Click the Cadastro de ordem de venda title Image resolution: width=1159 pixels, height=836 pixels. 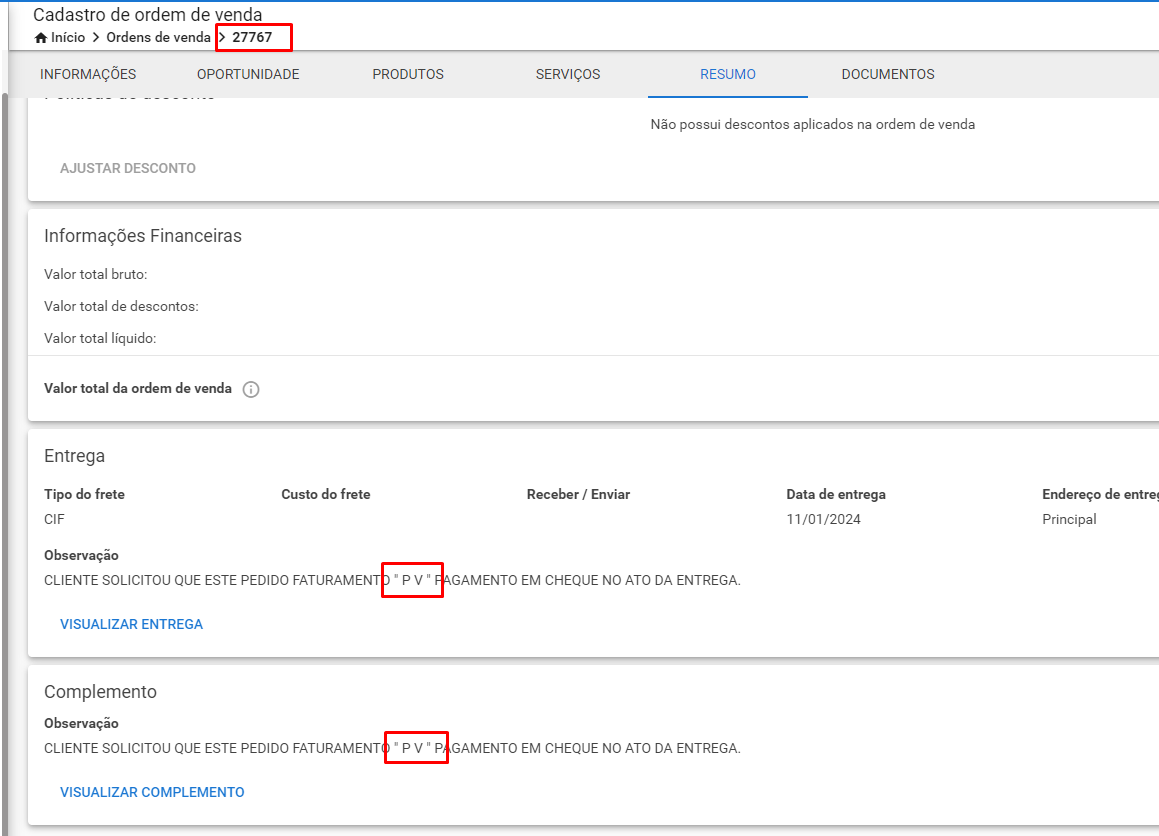[x=148, y=15]
